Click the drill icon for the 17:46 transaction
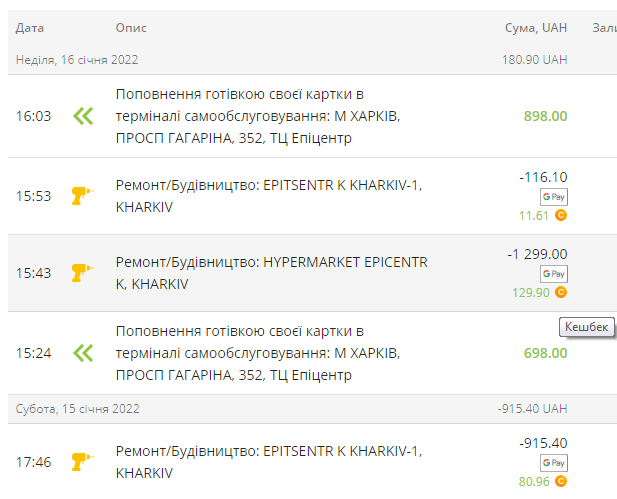 [x=82, y=462]
